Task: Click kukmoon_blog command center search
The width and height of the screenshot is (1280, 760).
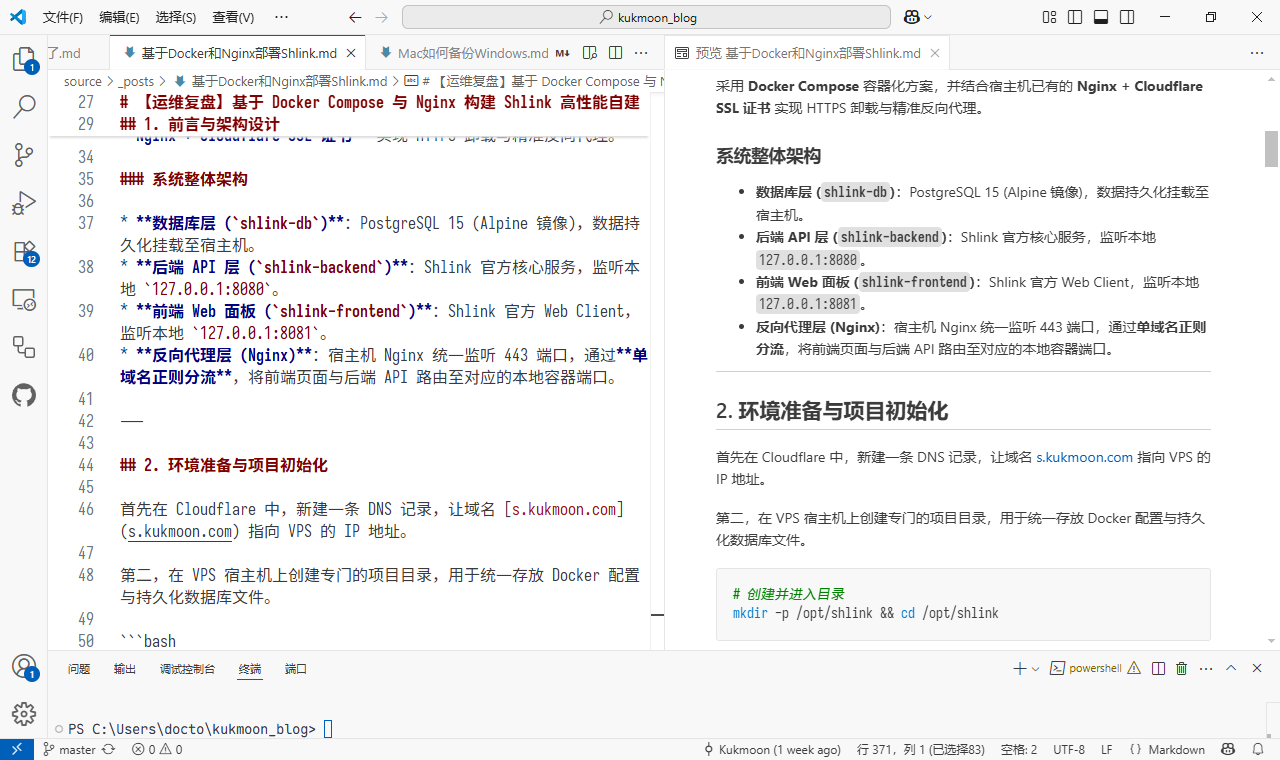Action: tap(646, 17)
